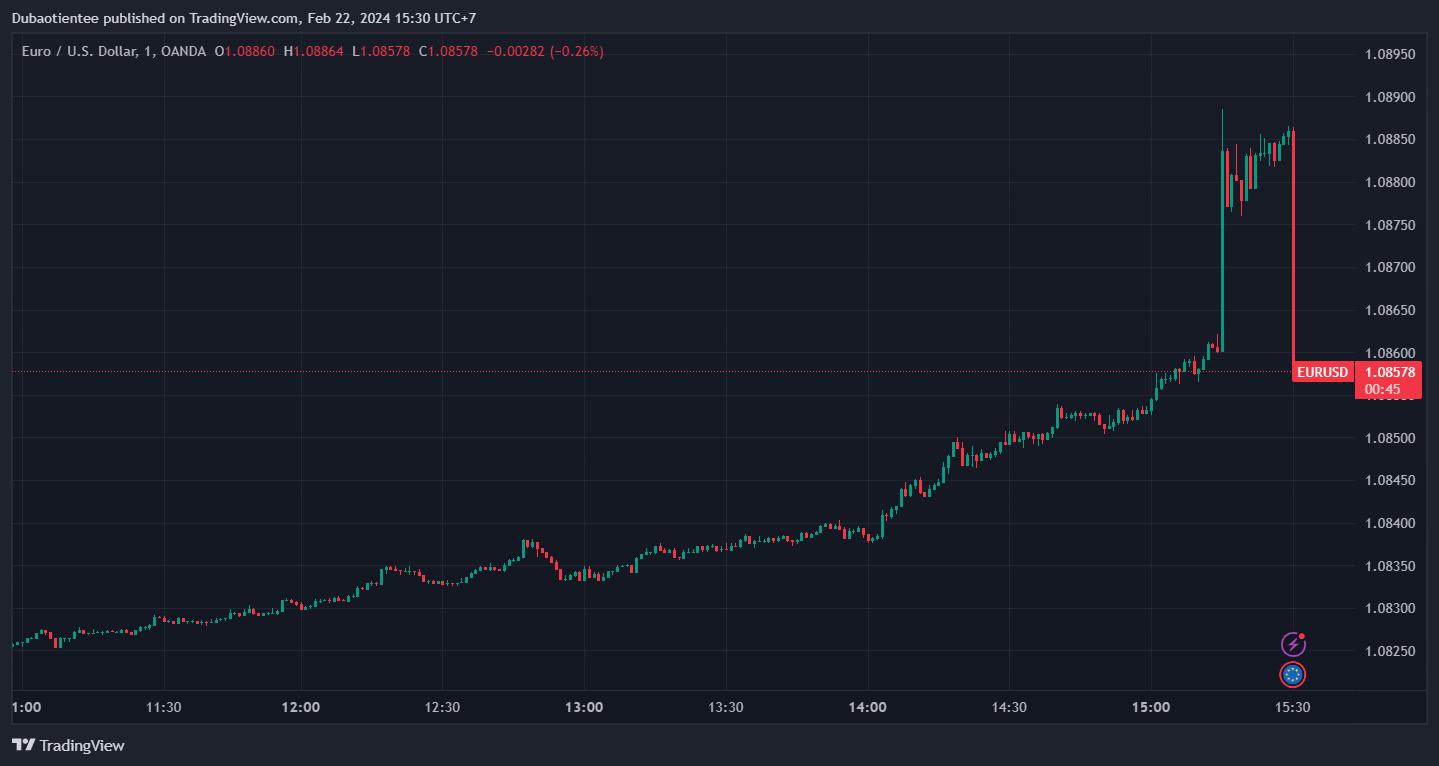The height and width of the screenshot is (766, 1439).
Task: Click the red EURUSD symbol label
Action: (1321, 372)
